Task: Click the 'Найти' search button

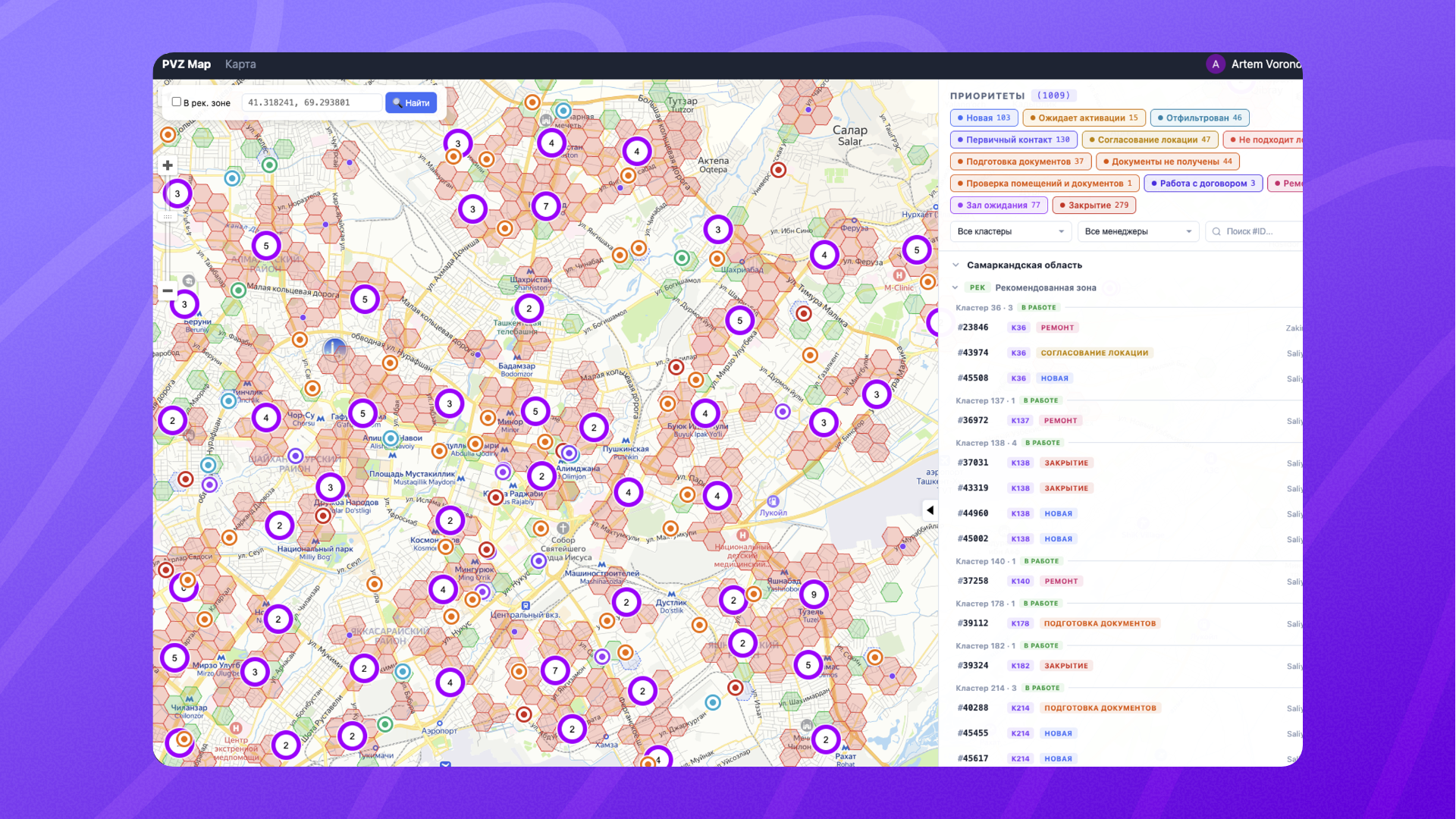Action: 411,102
